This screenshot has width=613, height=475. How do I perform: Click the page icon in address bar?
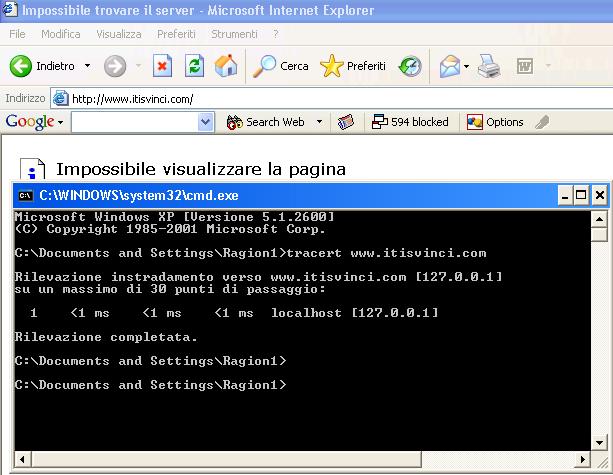point(61,99)
